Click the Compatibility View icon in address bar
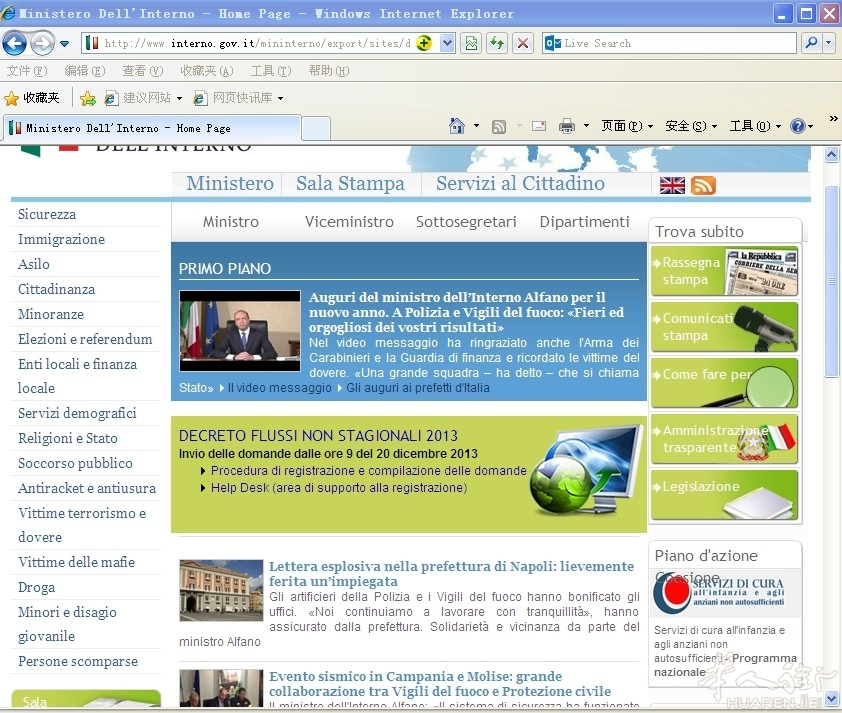This screenshot has height=713, width=842. coord(471,43)
